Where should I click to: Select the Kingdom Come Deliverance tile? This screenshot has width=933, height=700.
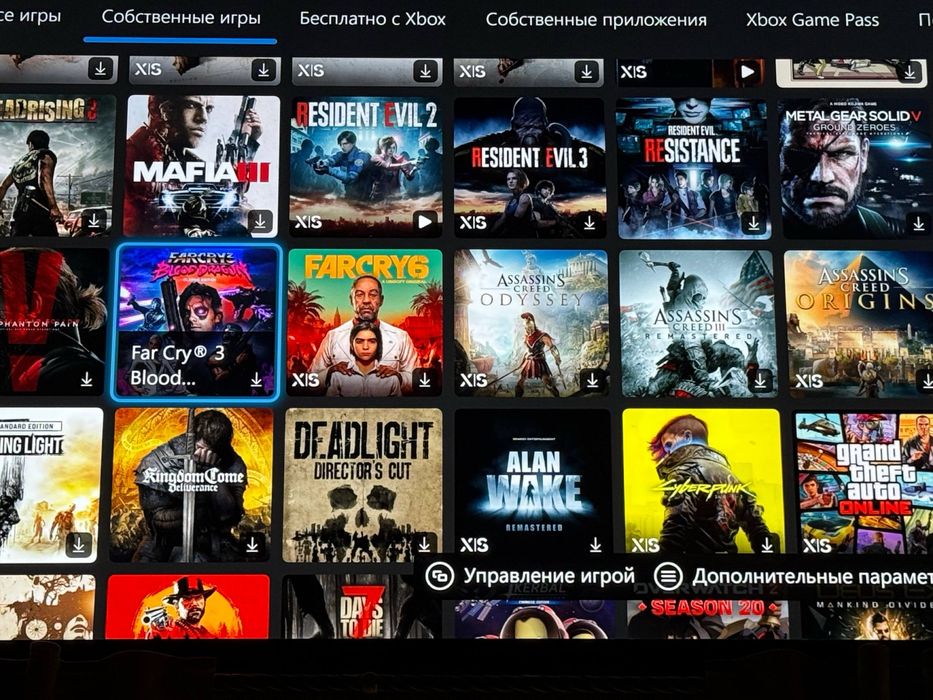coord(192,485)
